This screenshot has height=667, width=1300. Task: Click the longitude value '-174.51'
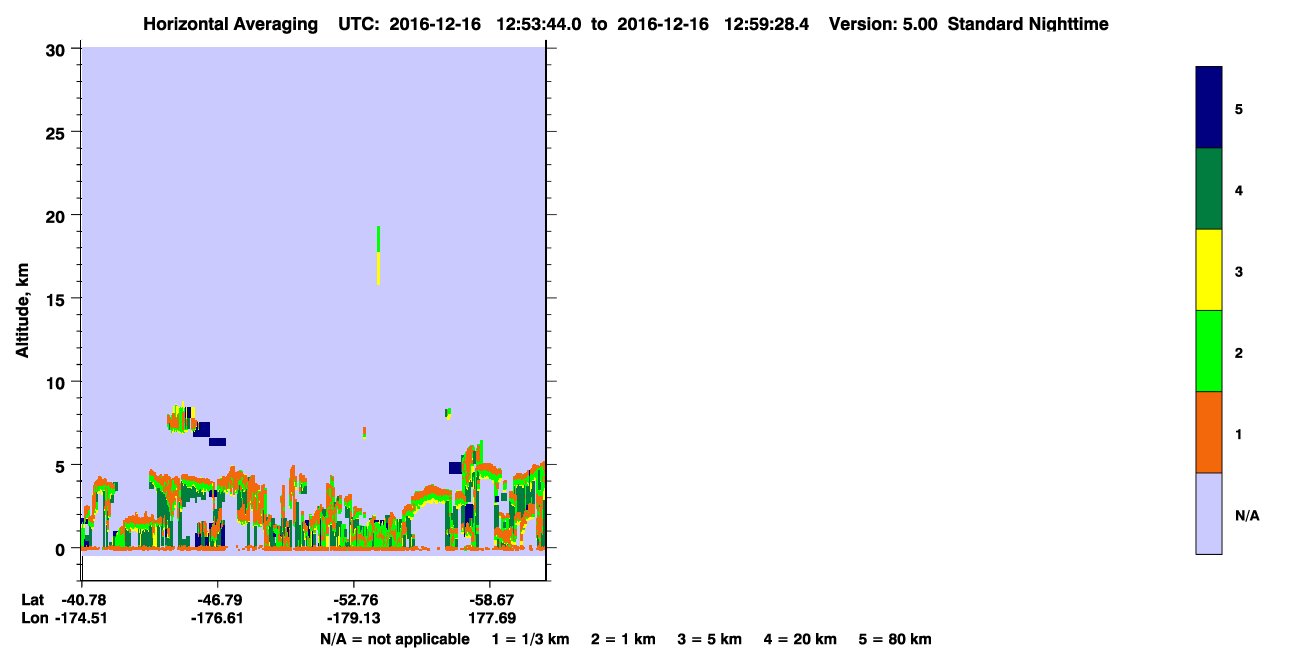[x=80, y=618]
